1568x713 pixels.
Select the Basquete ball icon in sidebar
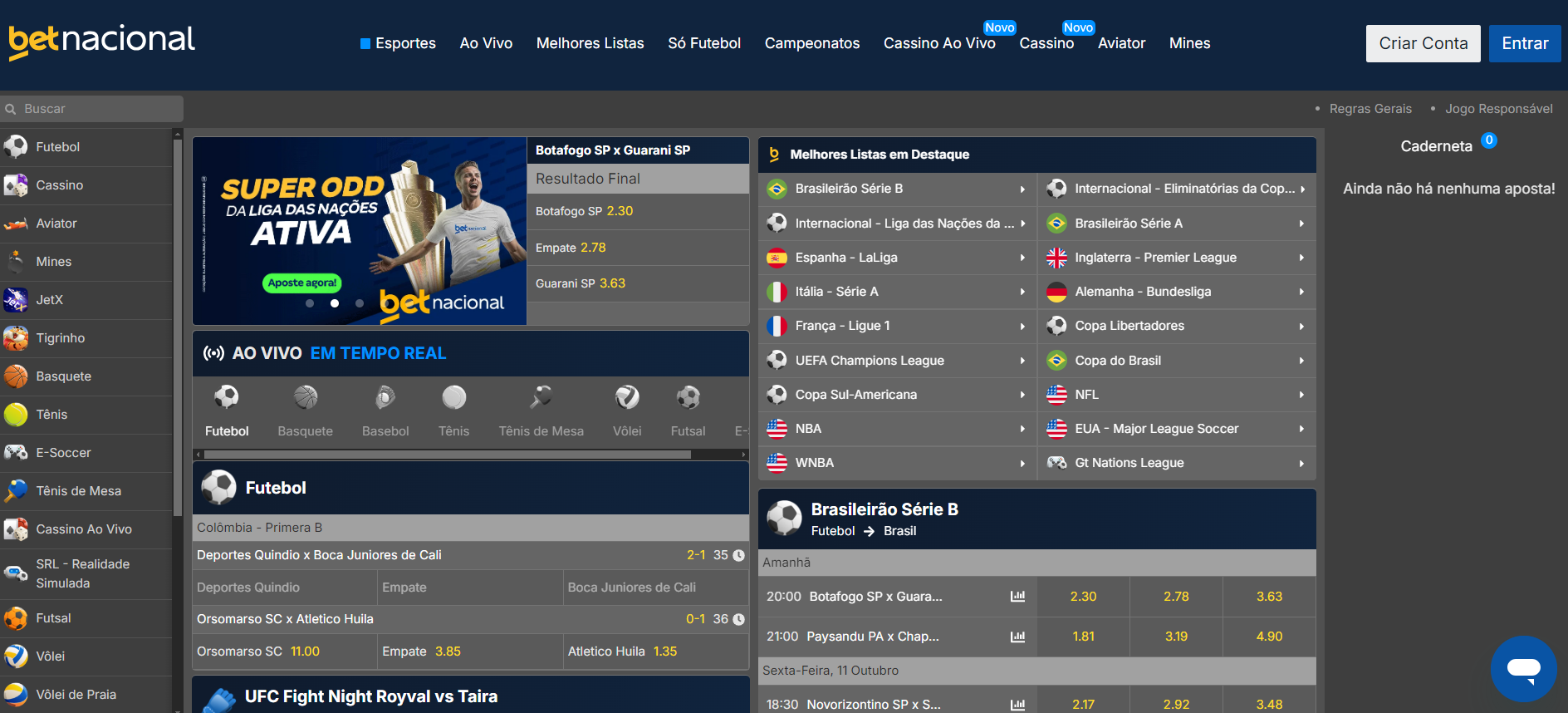(x=16, y=376)
